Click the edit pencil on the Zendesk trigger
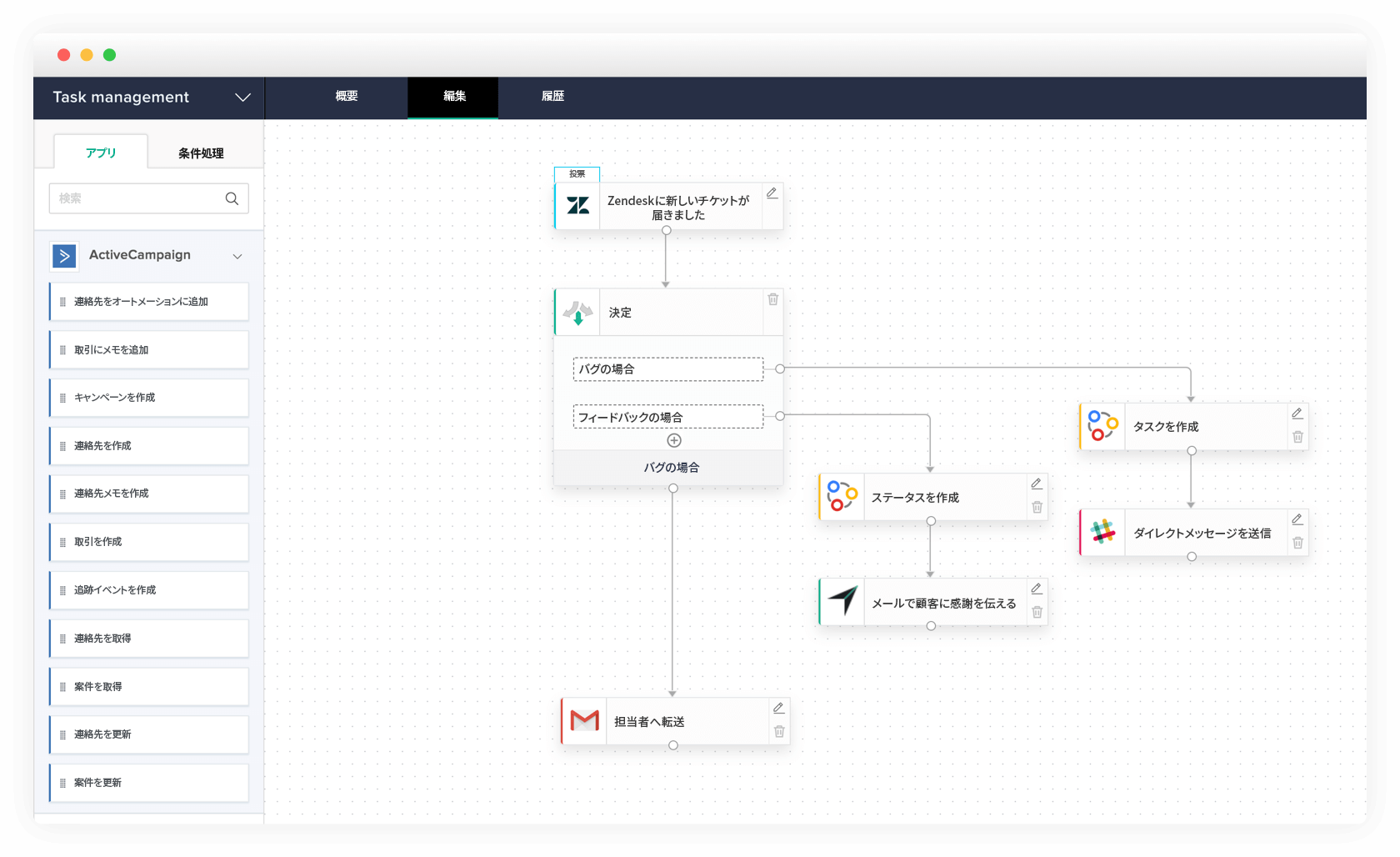The width and height of the screenshot is (1400, 857). coord(772,193)
